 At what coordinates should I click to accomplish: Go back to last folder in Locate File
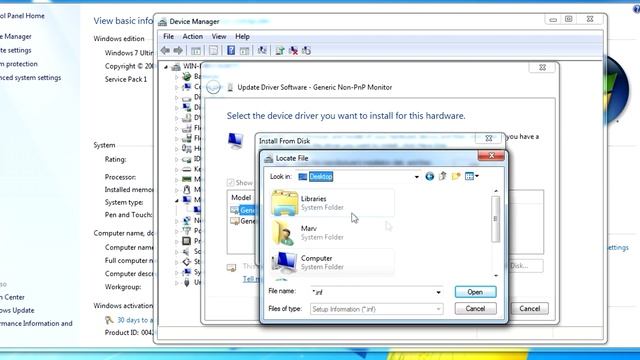point(429,176)
